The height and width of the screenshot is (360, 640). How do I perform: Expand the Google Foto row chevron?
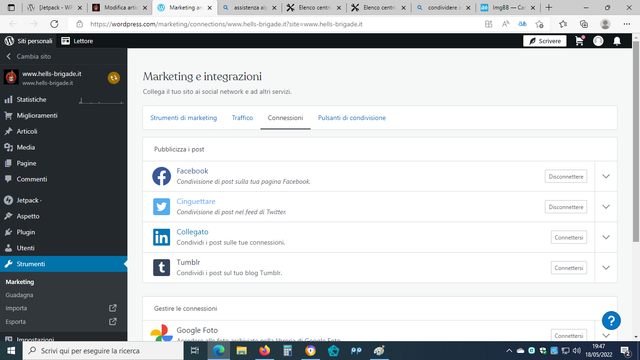point(606,336)
